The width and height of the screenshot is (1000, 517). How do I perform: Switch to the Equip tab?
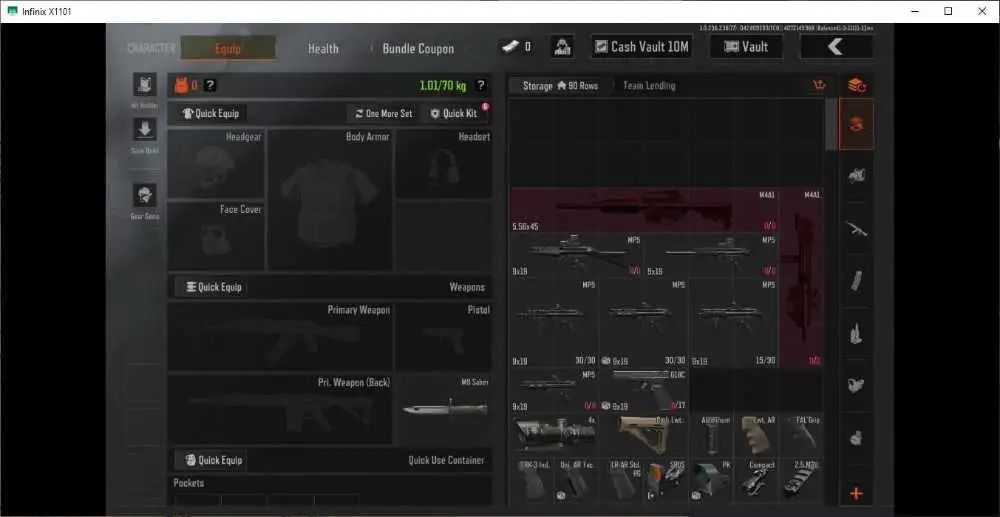(x=228, y=48)
